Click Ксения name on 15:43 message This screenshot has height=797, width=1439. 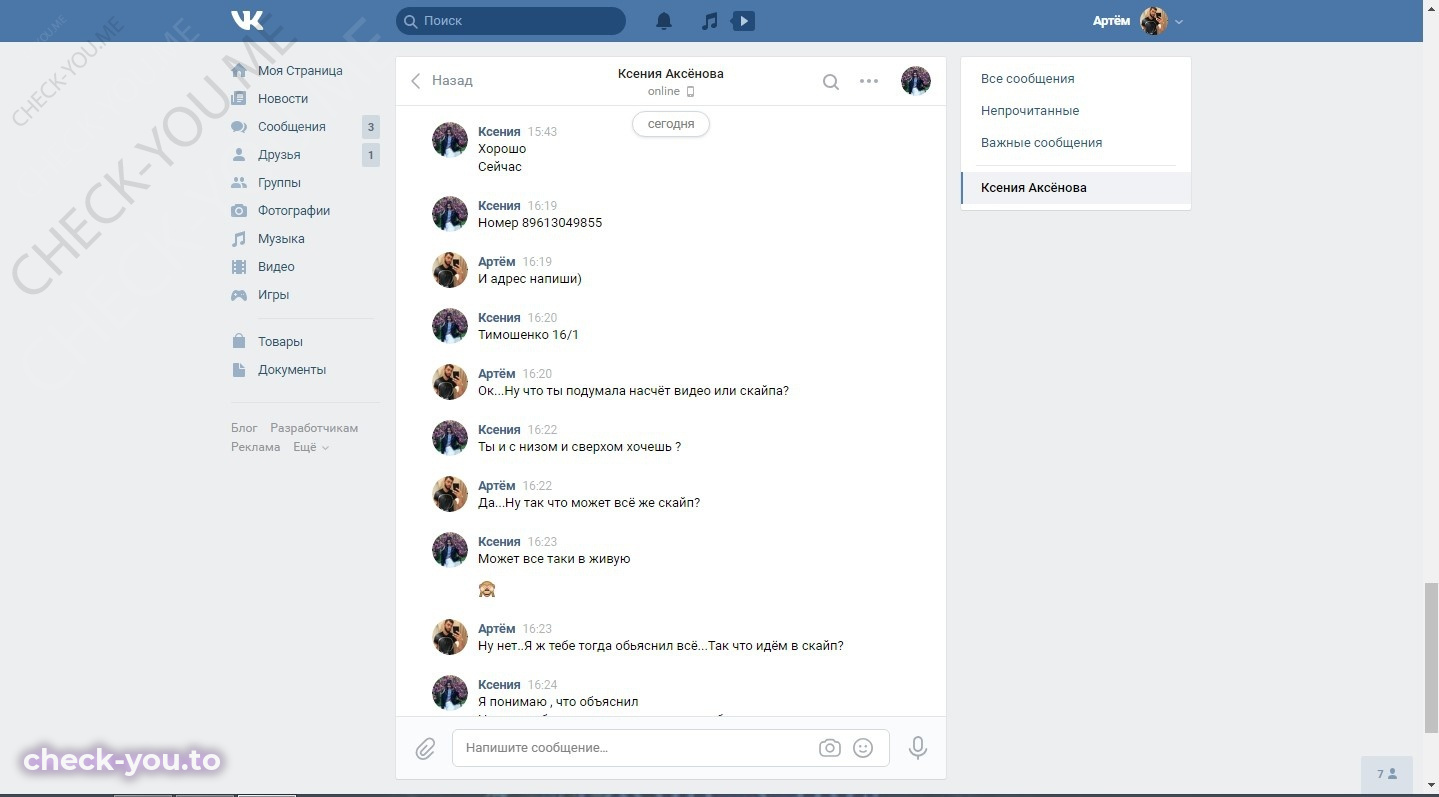[x=499, y=132]
